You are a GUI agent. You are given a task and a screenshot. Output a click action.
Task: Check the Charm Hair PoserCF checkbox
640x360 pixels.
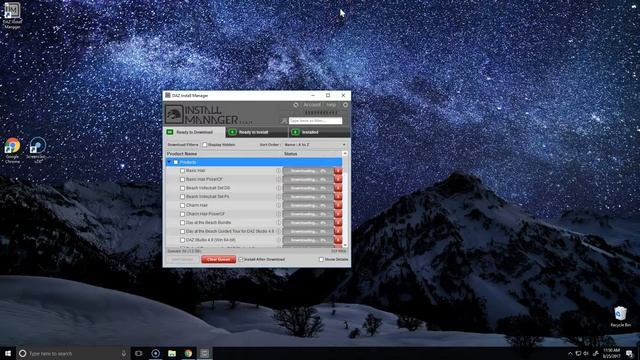click(x=182, y=214)
